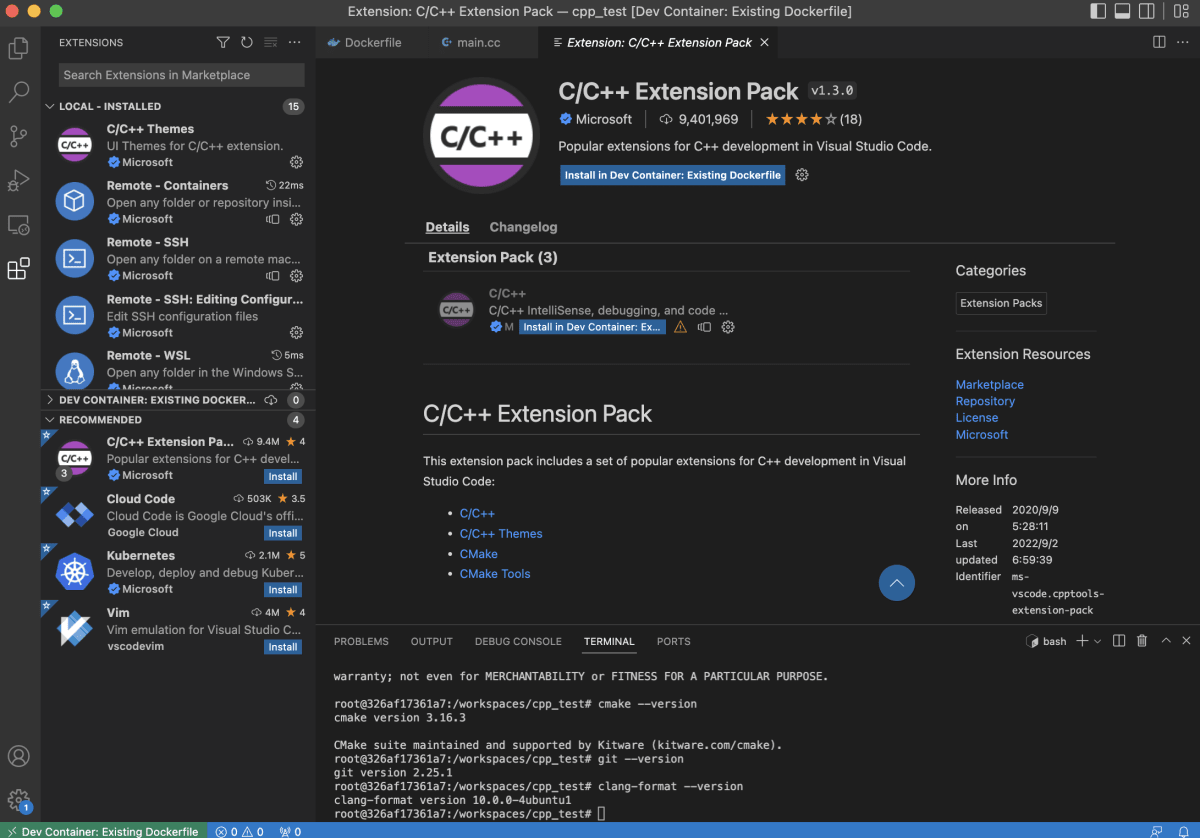Open the Ports panel tab
Screen dimensions: 1200x838
pyautogui.click(x=674, y=641)
